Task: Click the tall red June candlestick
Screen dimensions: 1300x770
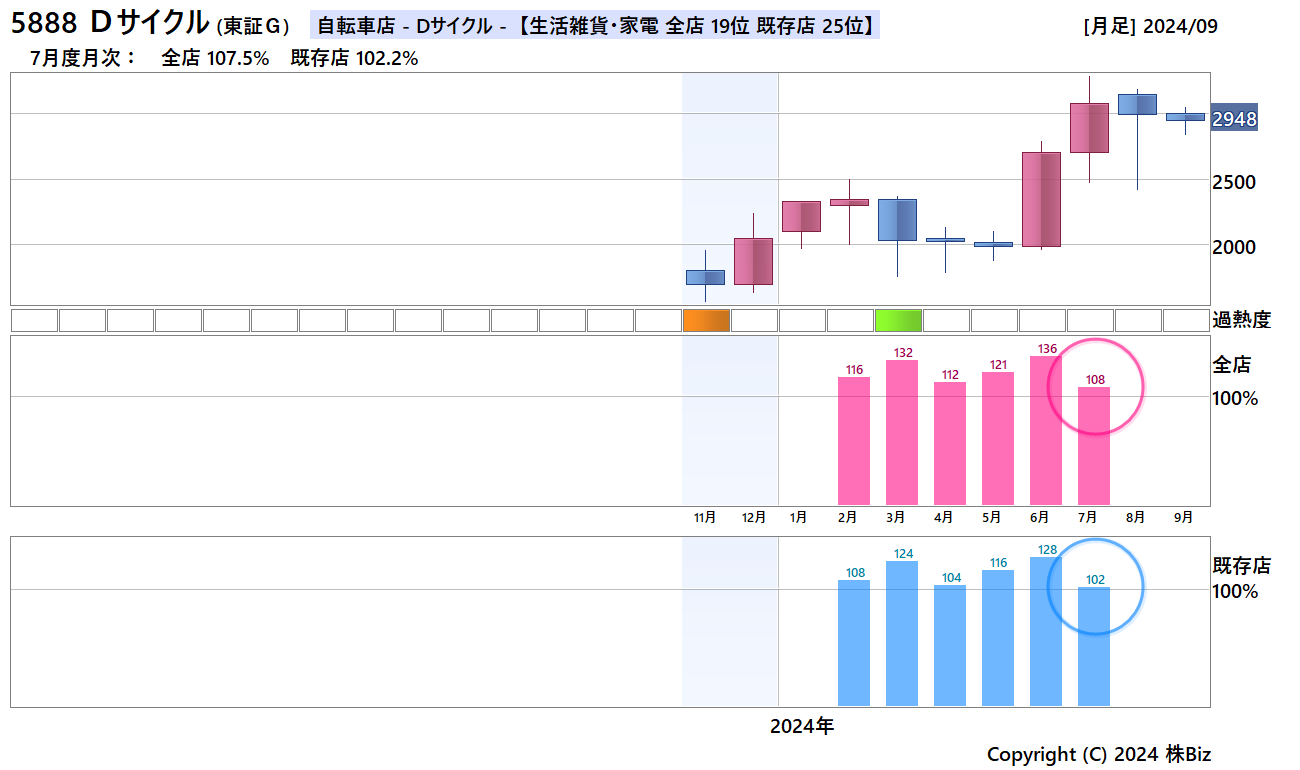Action: coord(1041,199)
